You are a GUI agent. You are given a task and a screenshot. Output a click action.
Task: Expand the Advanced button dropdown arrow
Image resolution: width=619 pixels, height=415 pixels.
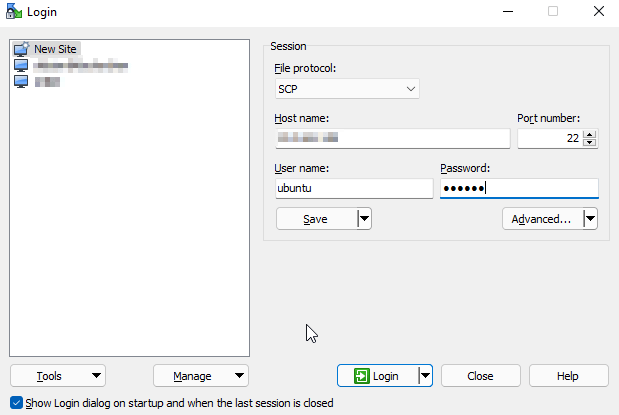point(589,219)
